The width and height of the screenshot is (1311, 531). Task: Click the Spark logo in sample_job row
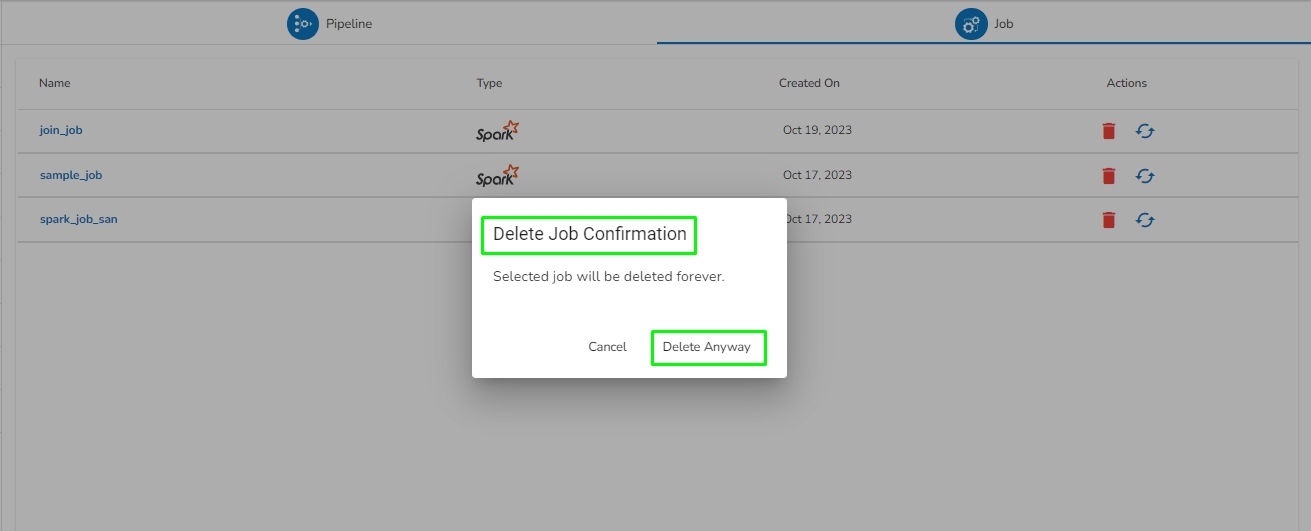tap(497, 176)
